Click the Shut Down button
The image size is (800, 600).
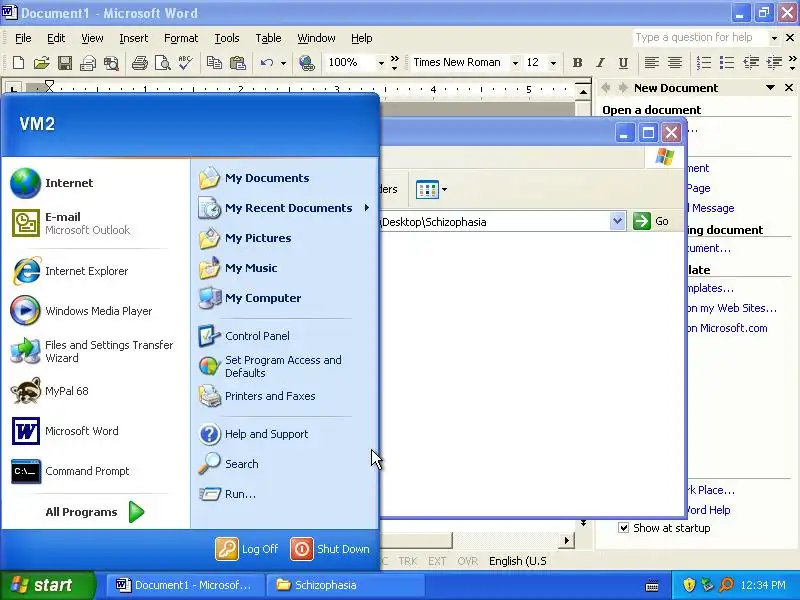click(331, 549)
